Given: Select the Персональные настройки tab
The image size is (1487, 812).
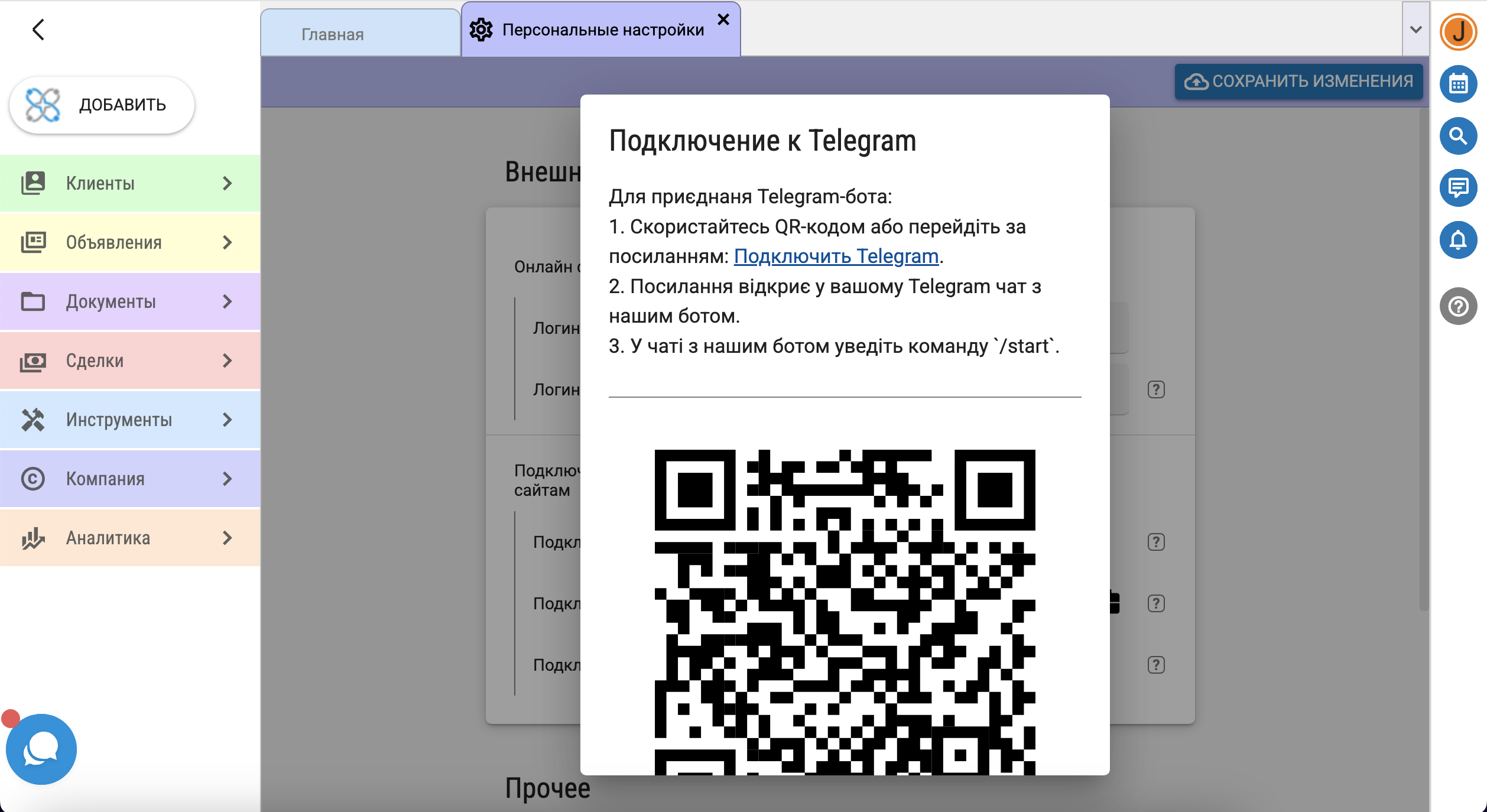Looking at the screenshot, I should 602,30.
